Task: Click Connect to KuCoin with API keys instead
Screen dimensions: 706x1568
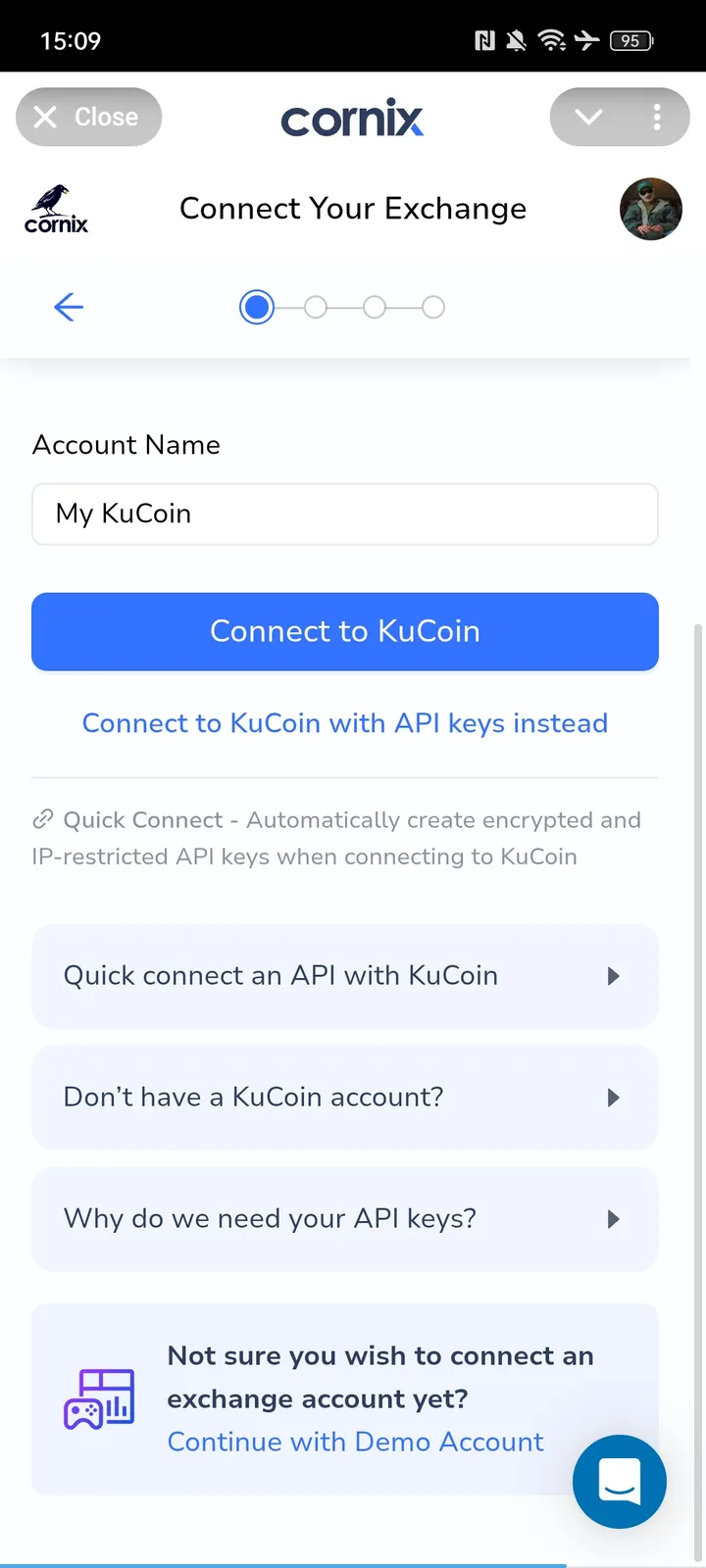Action: pos(344,723)
